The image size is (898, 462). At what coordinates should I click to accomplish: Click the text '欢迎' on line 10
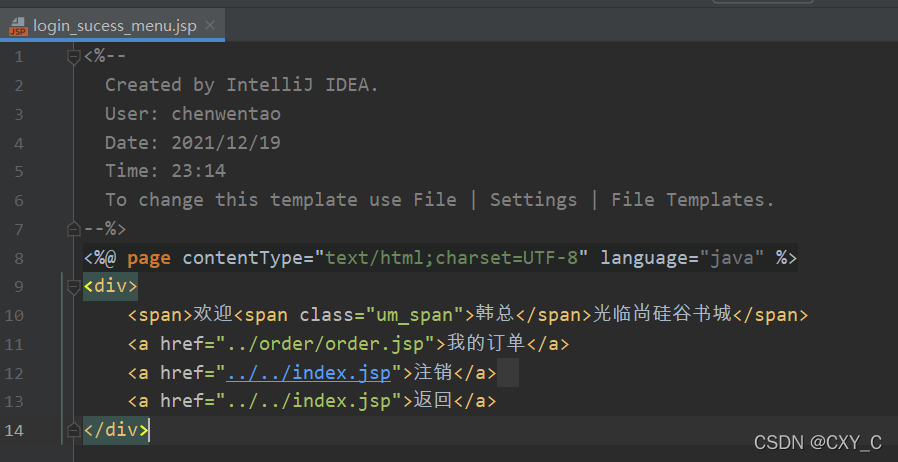212,315
